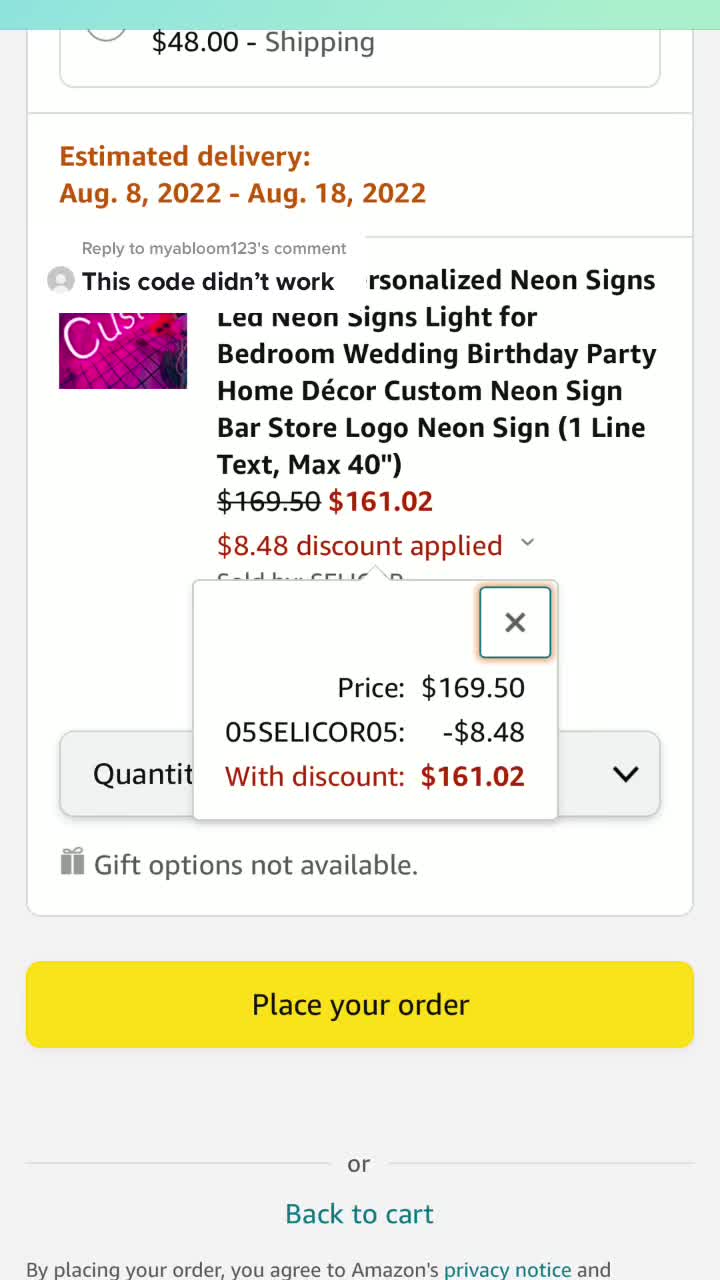This screenshot has width=720, height=1280.
Task: Click the Quantity dropdown arrow
Action: [x=625, y=774]
